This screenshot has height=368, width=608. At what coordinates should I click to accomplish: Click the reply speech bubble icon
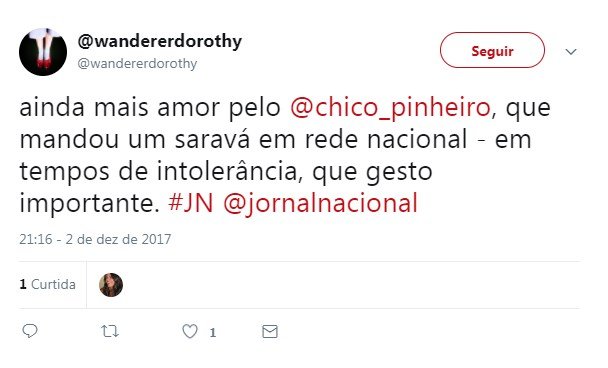point(30,331)
